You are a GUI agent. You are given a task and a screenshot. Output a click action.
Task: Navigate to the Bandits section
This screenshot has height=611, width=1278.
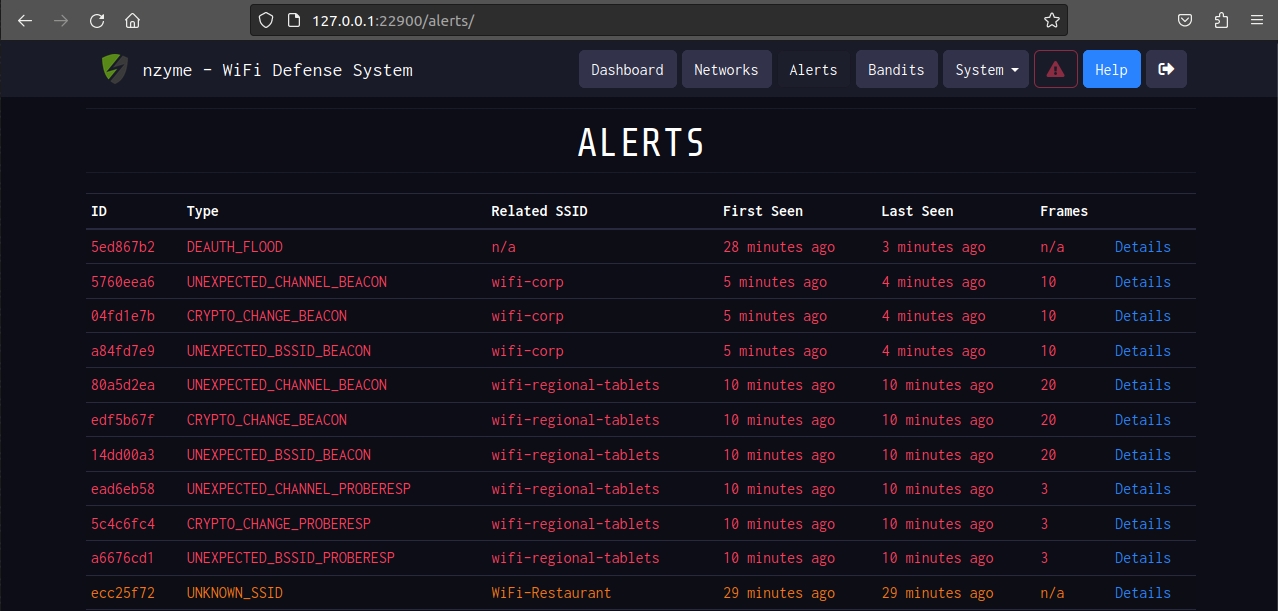click(x=896, y=70)
